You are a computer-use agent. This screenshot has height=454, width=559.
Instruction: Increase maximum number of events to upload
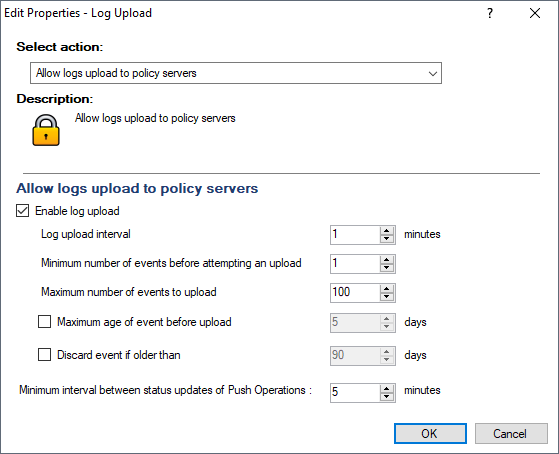coord(387,289)
